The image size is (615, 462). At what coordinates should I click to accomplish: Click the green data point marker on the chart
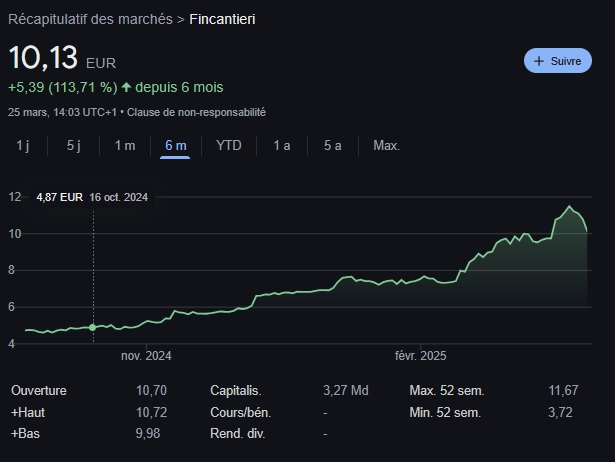tap(93, 327)
